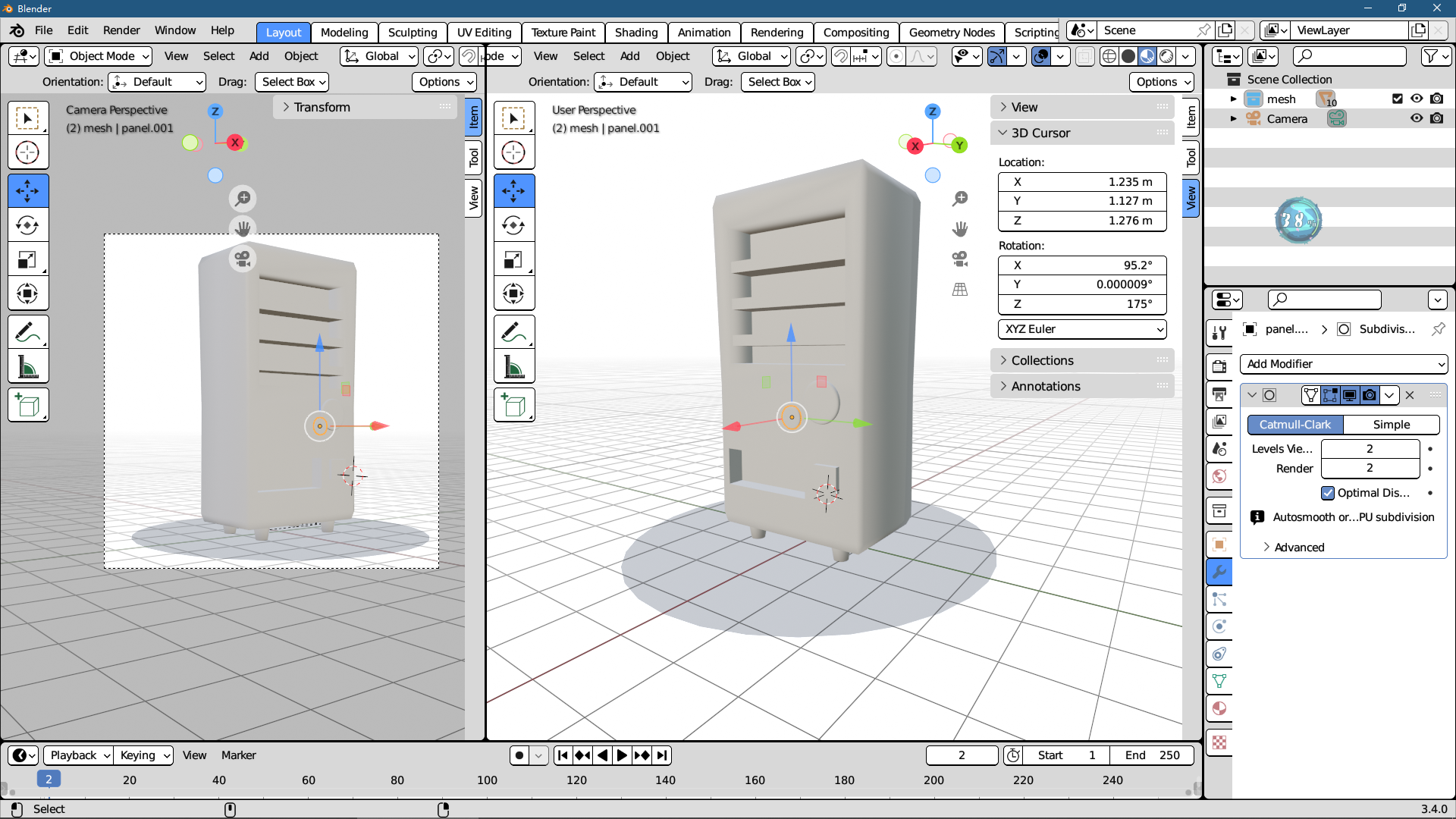Click the 3D Cursor Location X field
1456x819 pixels.
(x=1082, y=182)
